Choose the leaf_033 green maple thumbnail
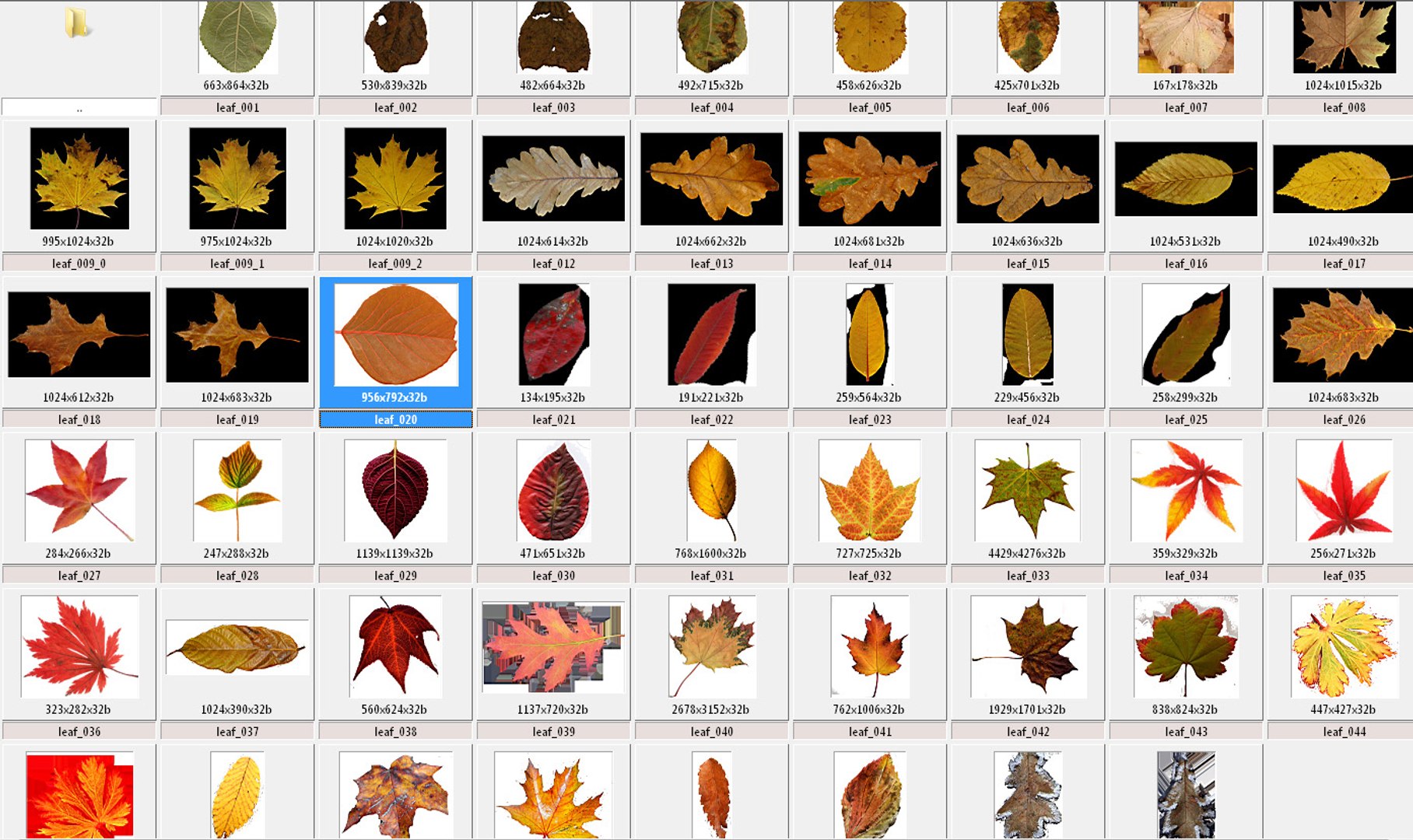 [x=1028, y=490]
